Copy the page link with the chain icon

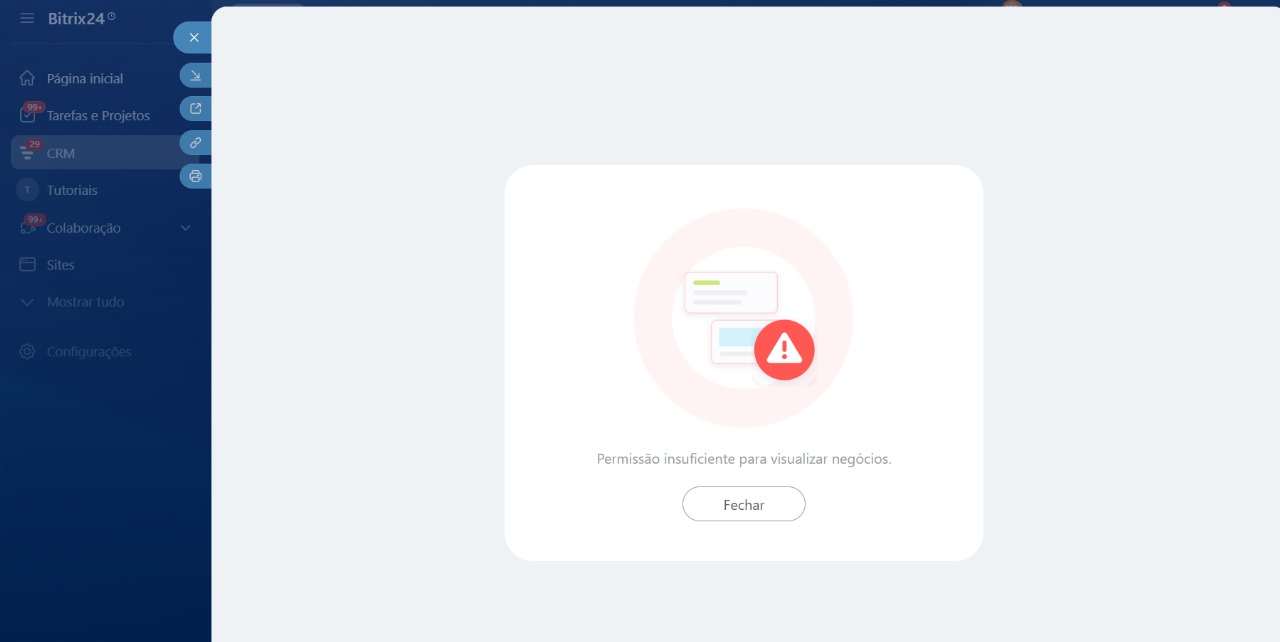pos(195,143)
